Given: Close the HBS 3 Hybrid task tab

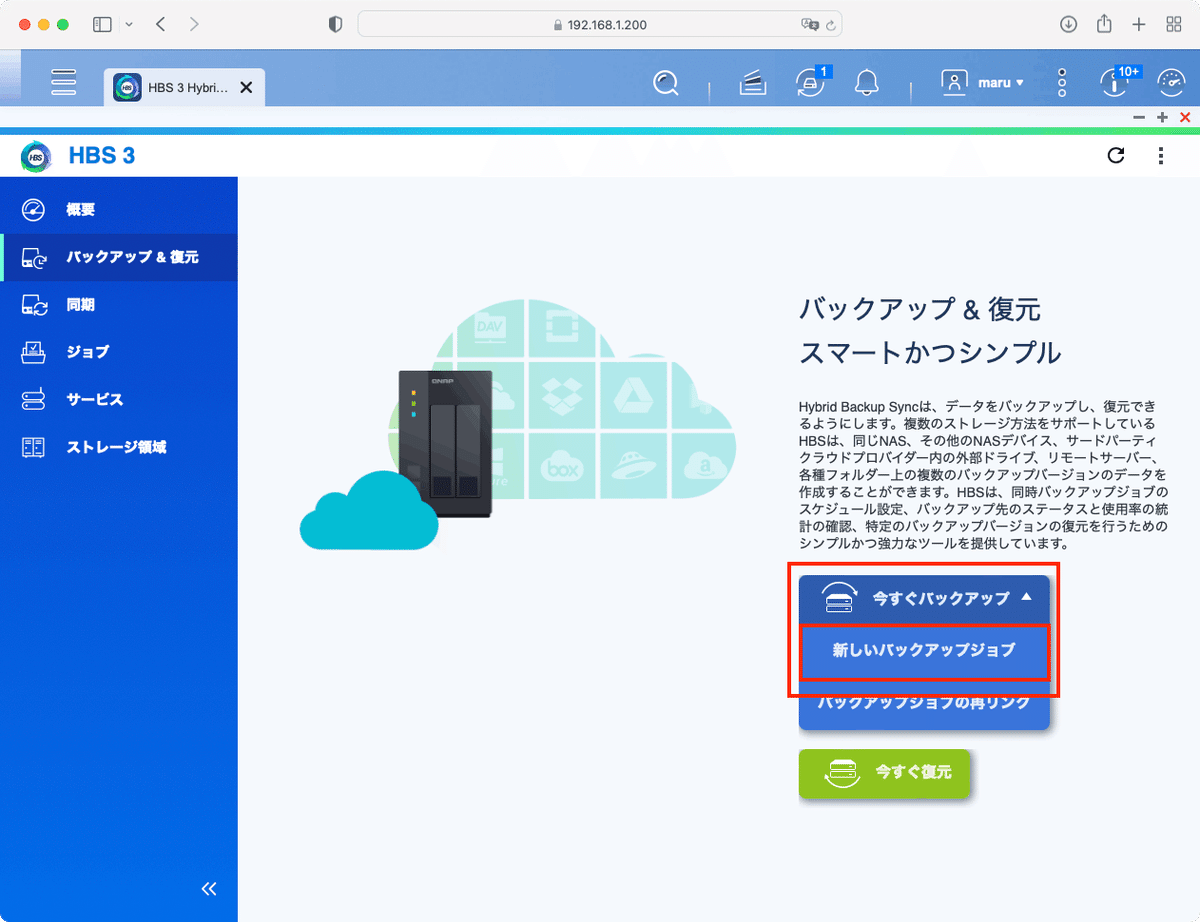Looking at the screenshot, I should click(246, 88).
